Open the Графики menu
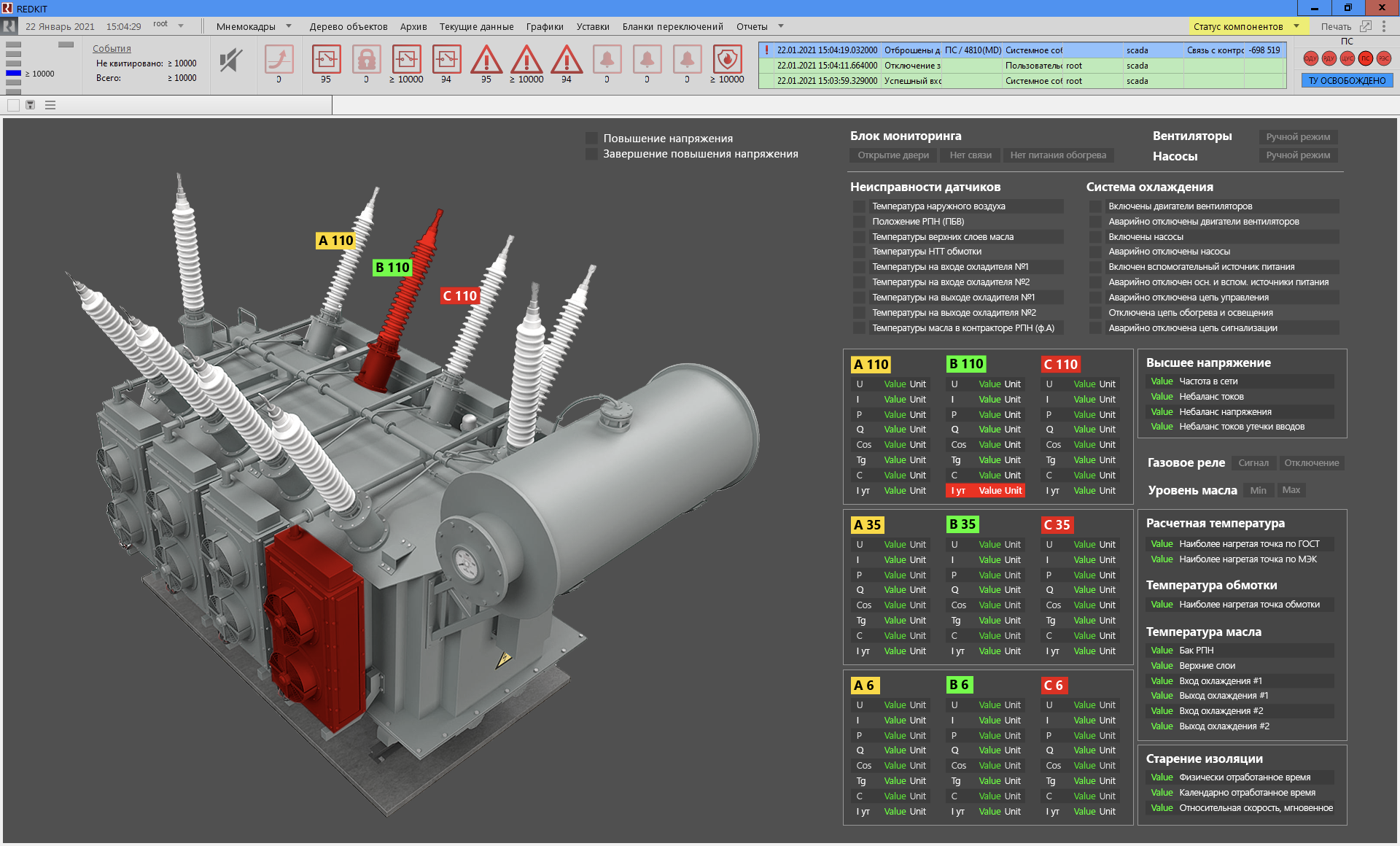The height and width of the screenshot is (846, 1400). [x=545, y=26]
